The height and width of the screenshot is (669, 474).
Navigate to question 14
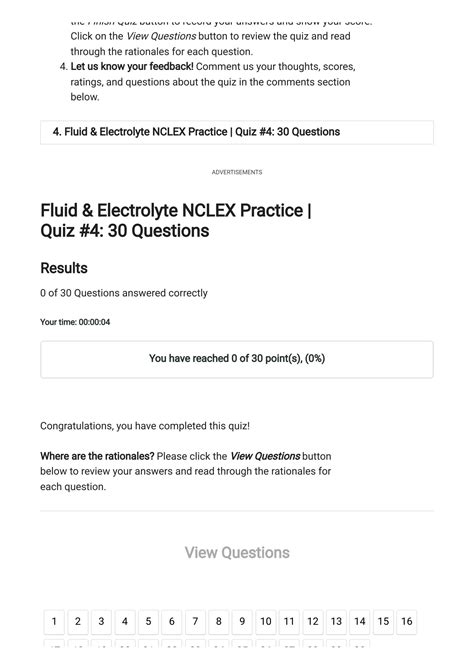[360, 621]
